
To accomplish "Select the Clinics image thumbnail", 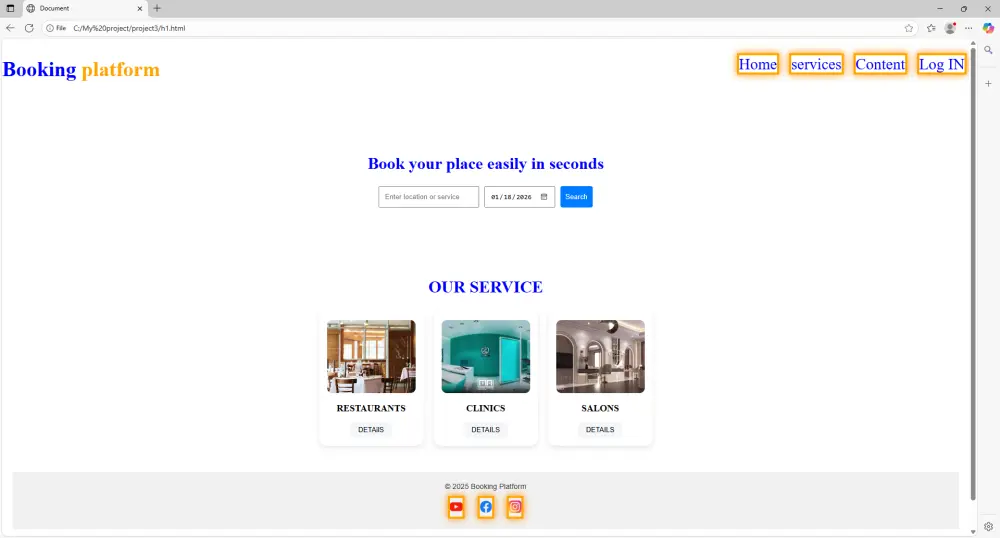I will point(485,356).
